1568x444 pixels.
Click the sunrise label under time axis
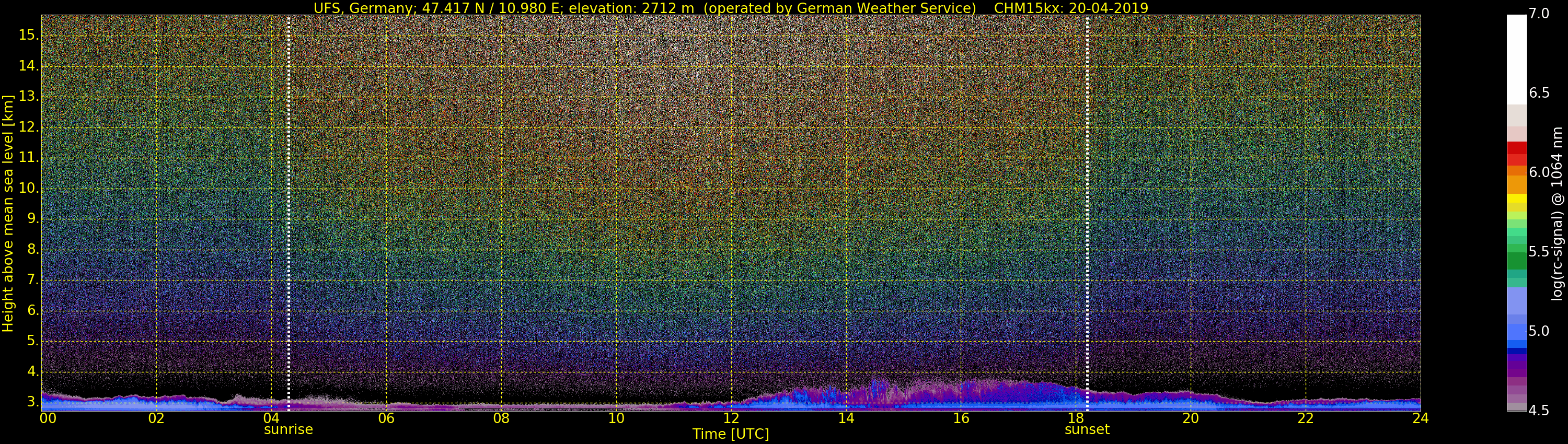288,429
